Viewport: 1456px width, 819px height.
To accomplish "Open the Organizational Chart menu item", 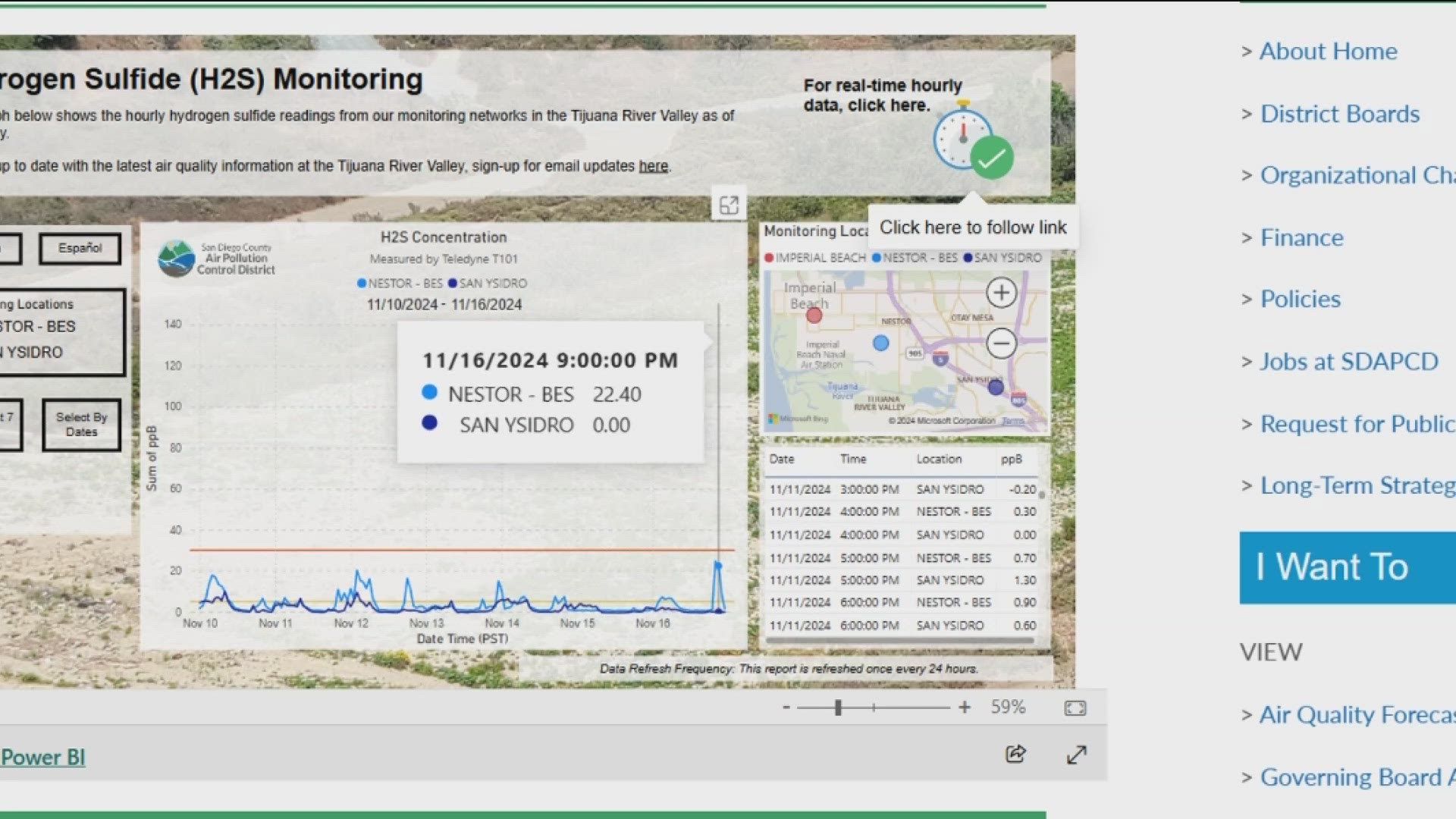I will click(1357, 175).
